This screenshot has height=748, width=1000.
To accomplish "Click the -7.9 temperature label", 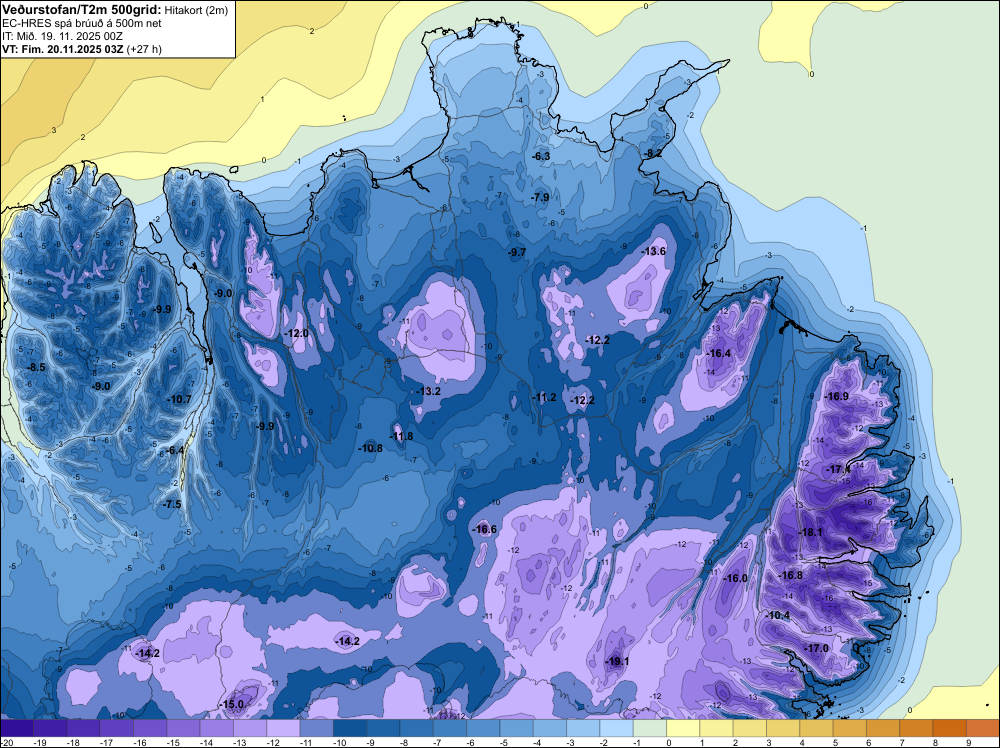I will point(540,197).
